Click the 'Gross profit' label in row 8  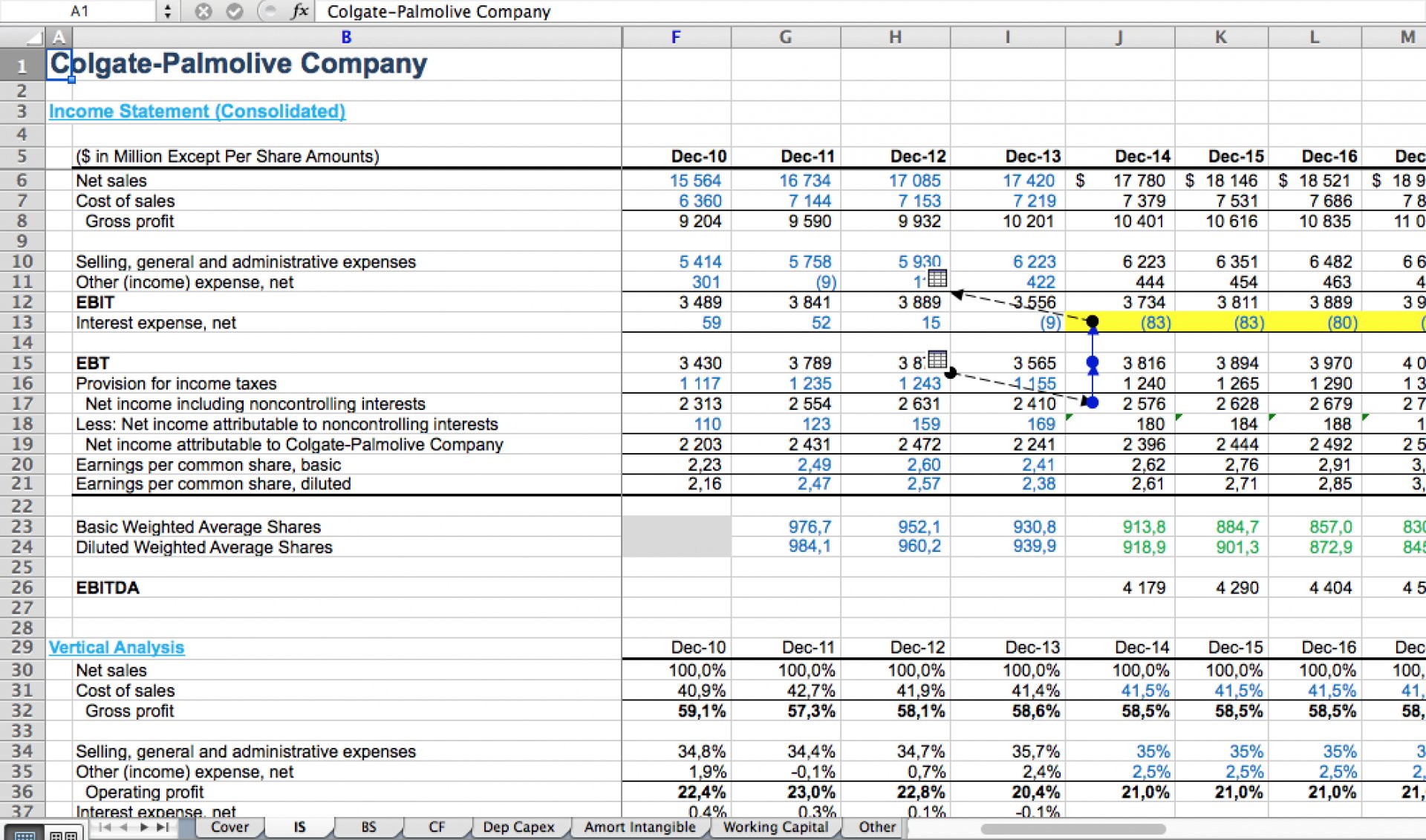(x=129, y=221)
